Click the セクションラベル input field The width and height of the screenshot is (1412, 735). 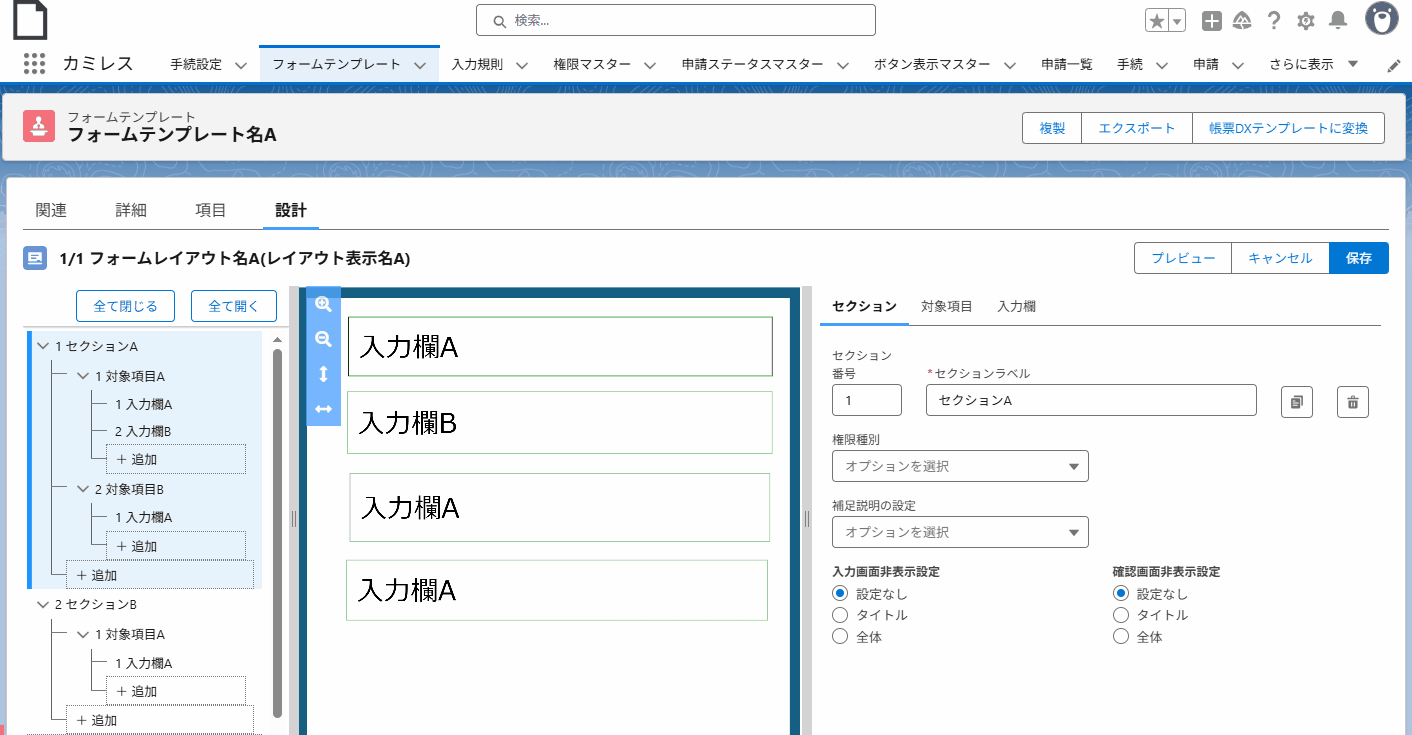pyautogui.click(x=1091, y=400)
